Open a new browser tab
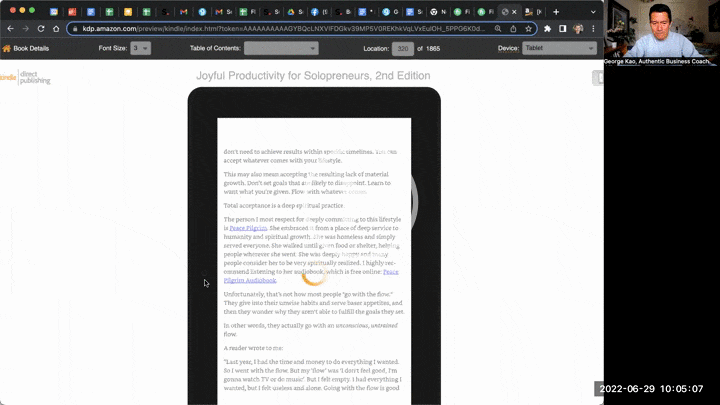Screen dimensions: 720x405 click(556, 12)
